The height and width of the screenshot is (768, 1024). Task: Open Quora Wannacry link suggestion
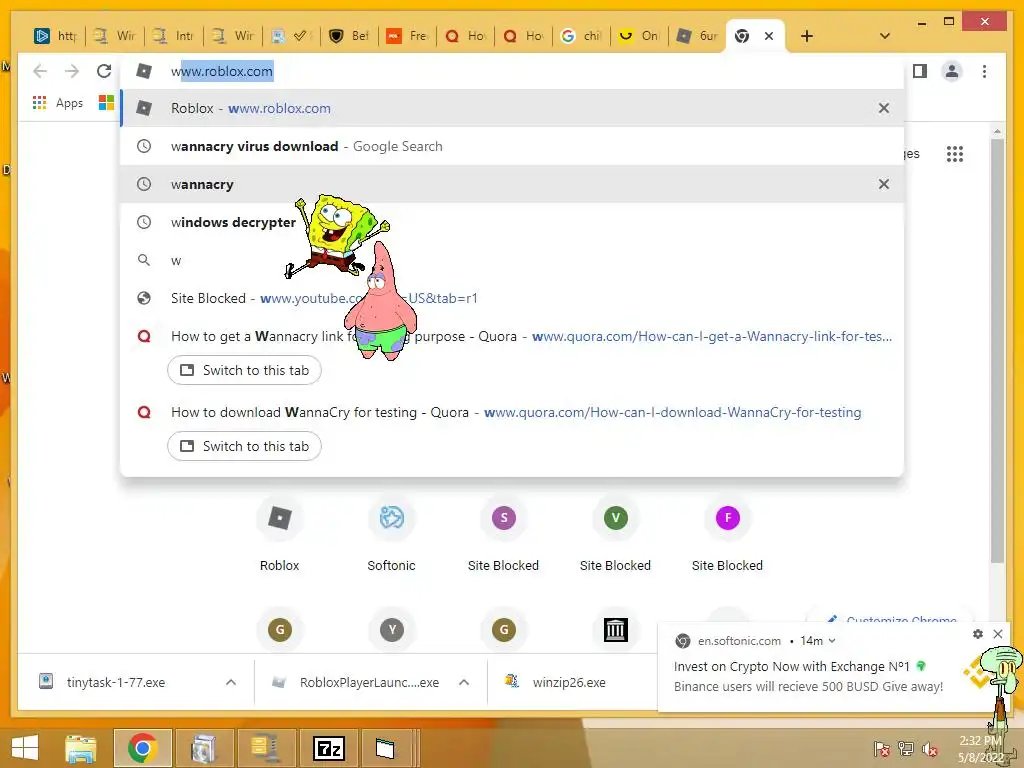coord(513,336)
